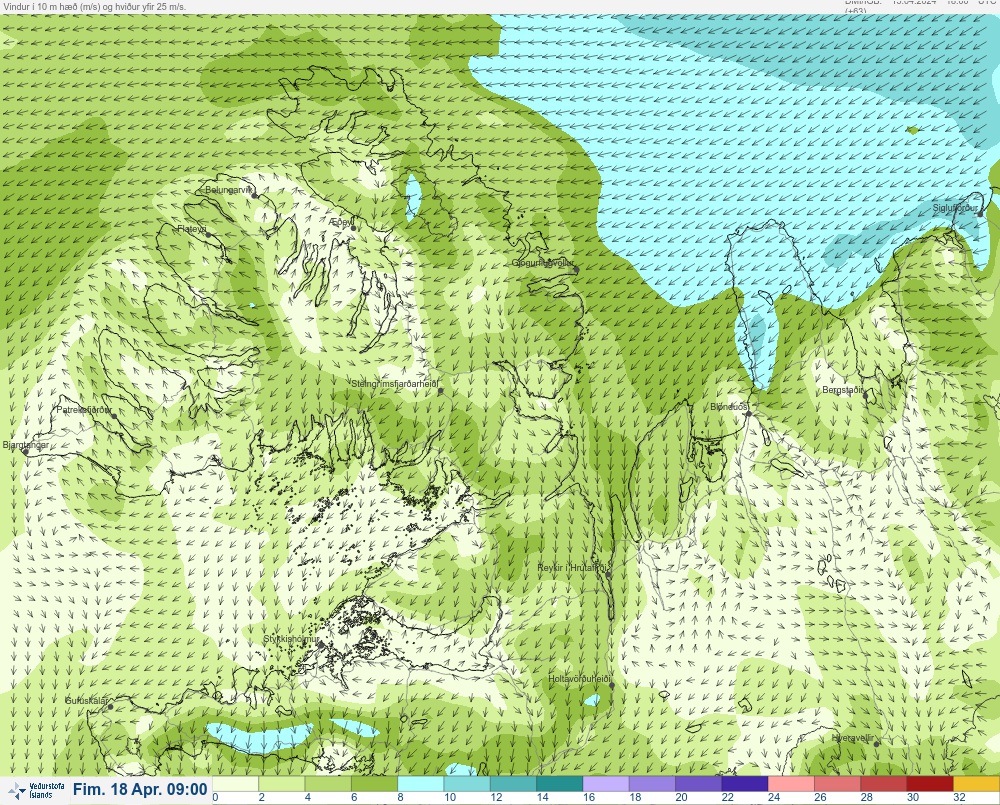
Task: Select the Æðey station label
Action: point(341,222)
